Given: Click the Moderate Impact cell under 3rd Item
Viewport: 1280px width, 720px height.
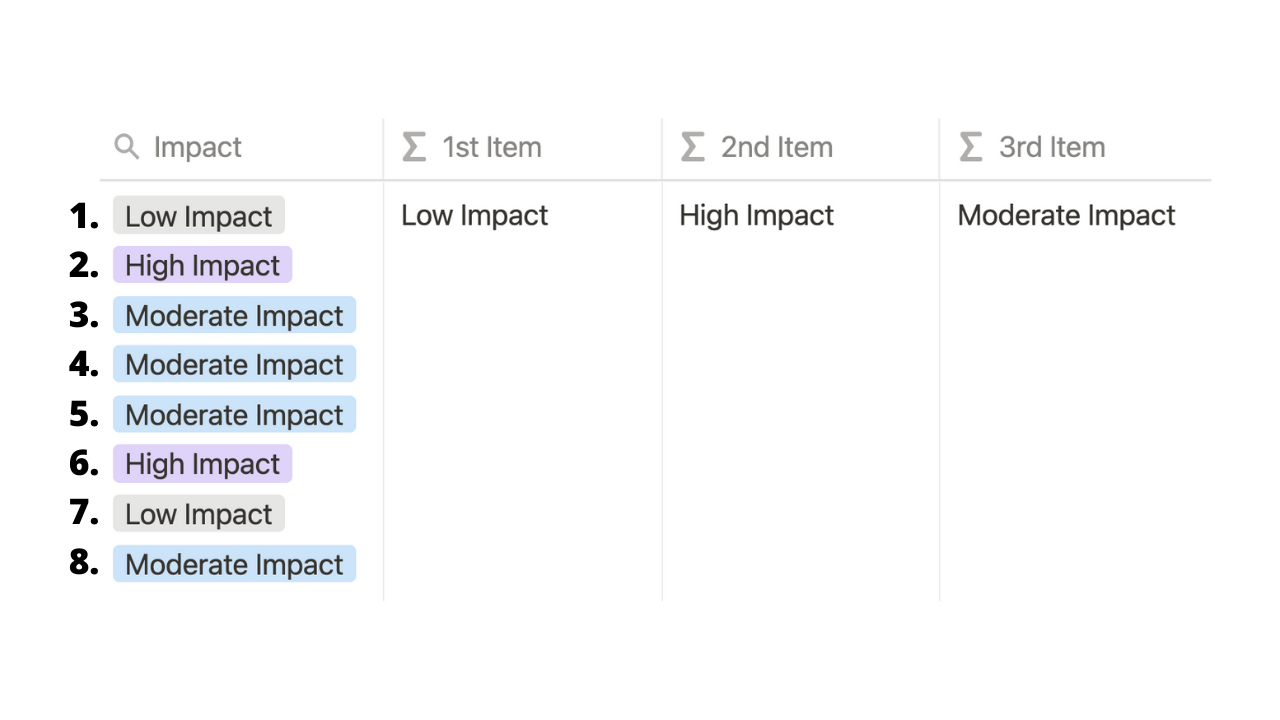Looking at the screenshot, I should pyautogui.click(x=1067, y=216).
